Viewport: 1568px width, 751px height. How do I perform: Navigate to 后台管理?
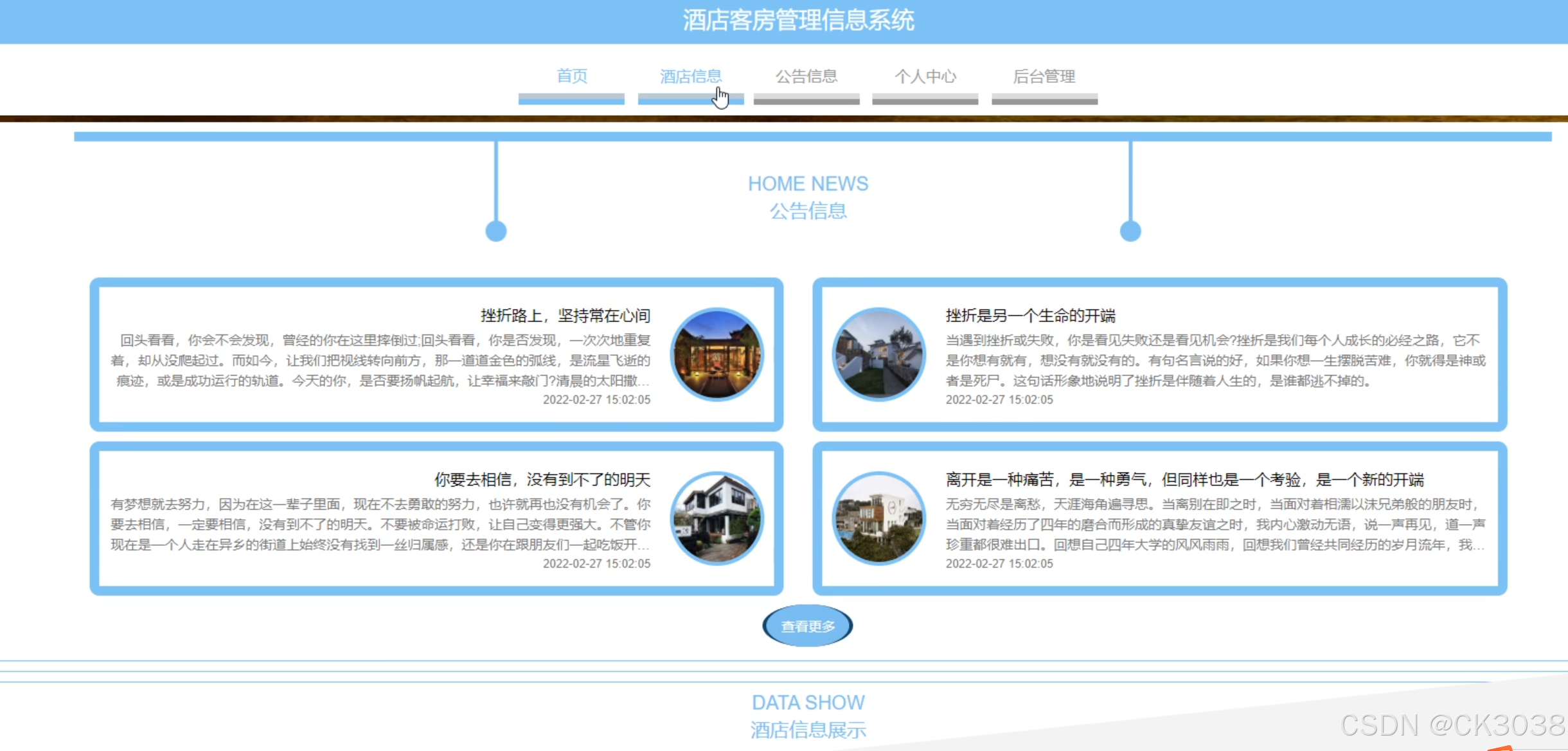pos(1044,76)
